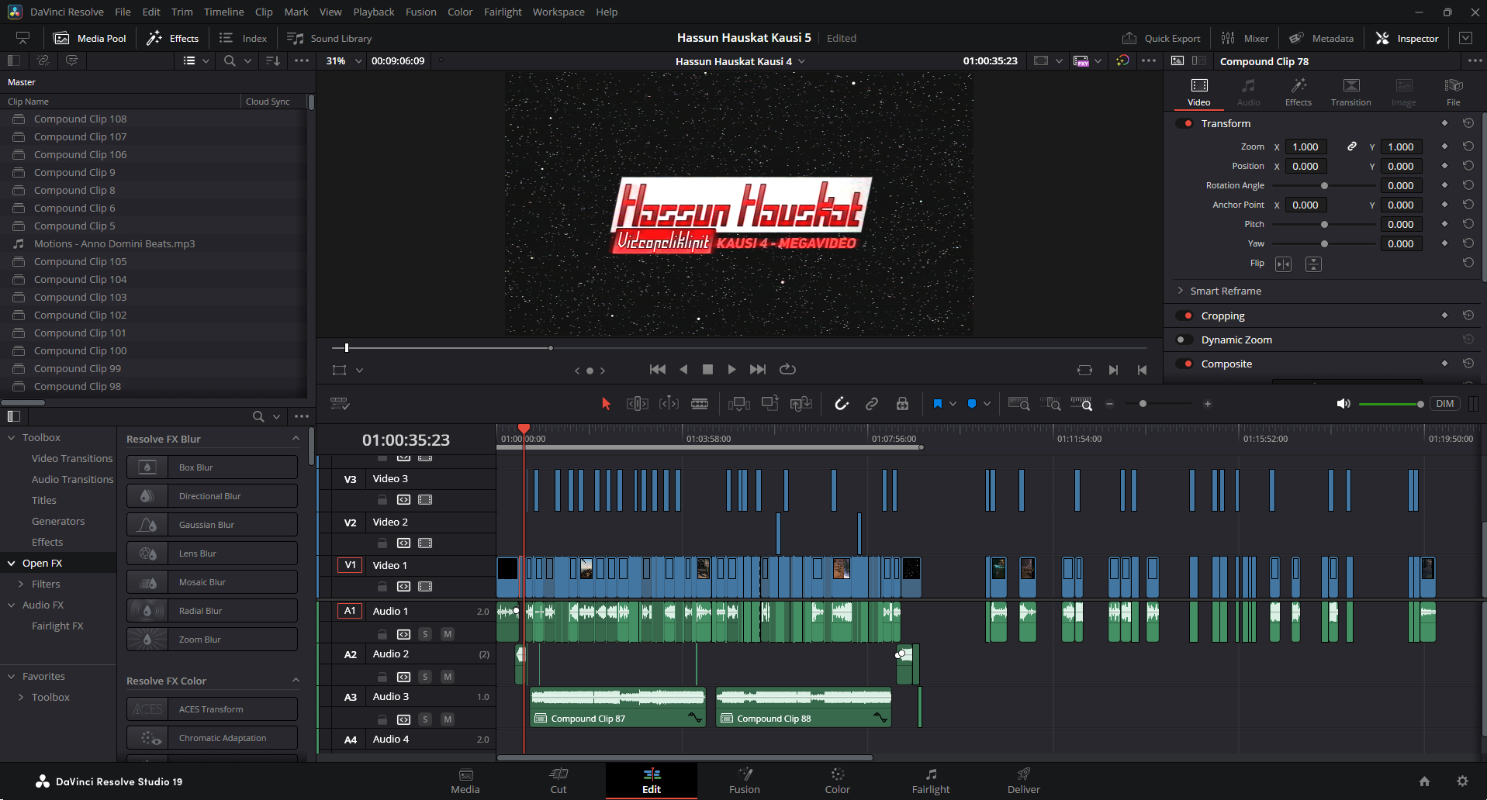Viewport: 1487px width, 800px height.
Task: Toggle the Linked Selection chain icon
Action: tap(872, 404)
